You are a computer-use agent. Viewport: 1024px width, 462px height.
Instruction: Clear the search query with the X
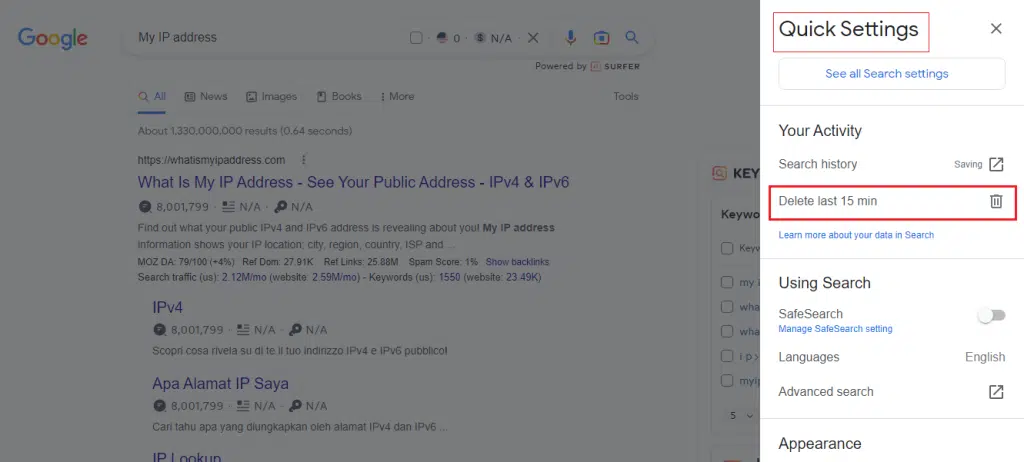(x=533, y=38)
